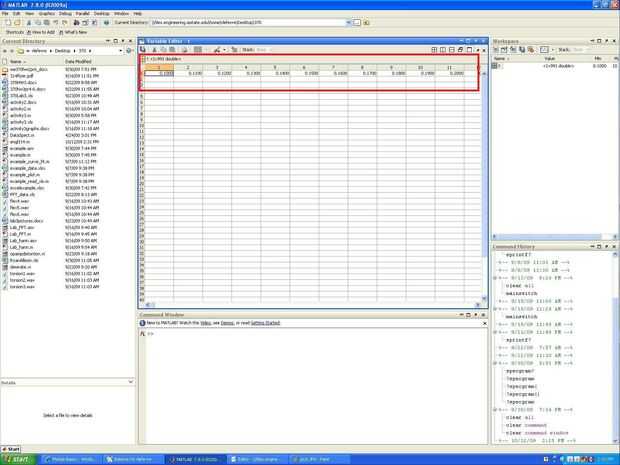Open path dropdown in Current Directory panel
This screenshot has width=620, height=465.
click(x=121, y=51)
